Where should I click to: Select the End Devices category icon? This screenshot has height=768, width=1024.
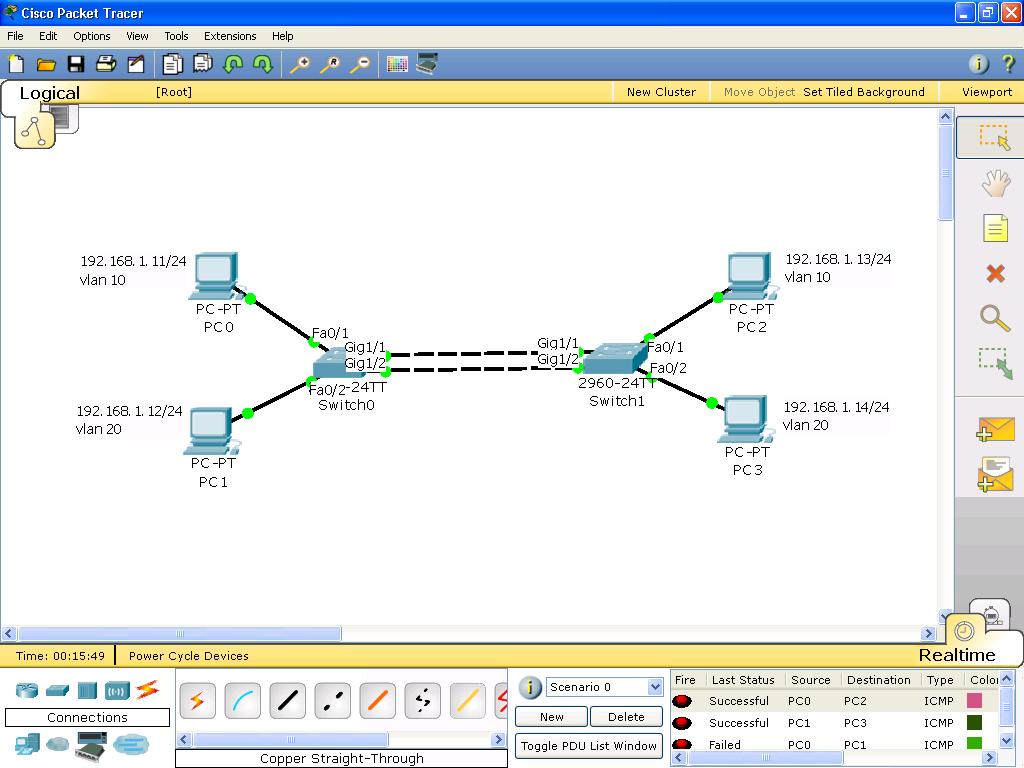pyautogui.click(x=27, y=744)
